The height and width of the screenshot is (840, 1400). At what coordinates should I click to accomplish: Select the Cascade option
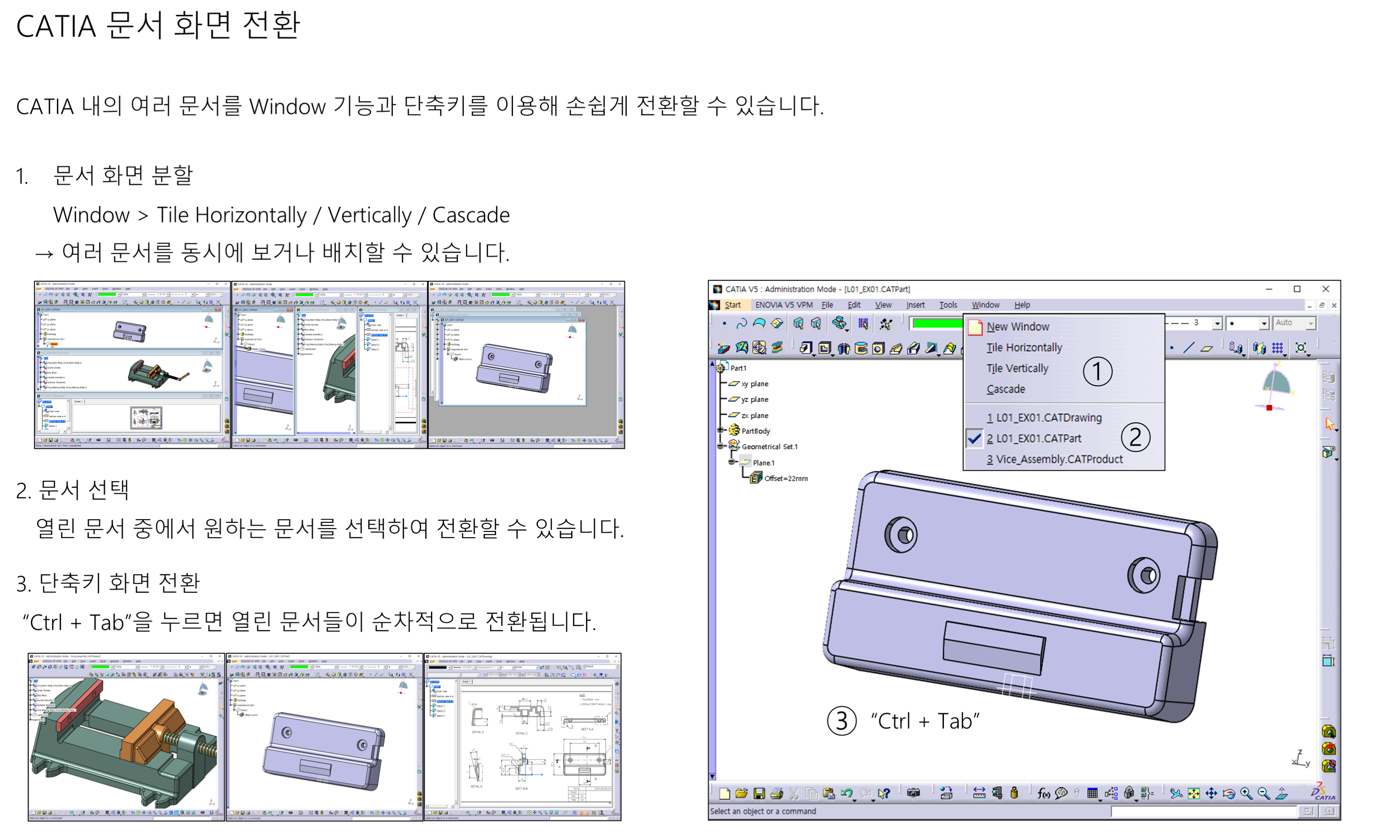coord(1006,389)
